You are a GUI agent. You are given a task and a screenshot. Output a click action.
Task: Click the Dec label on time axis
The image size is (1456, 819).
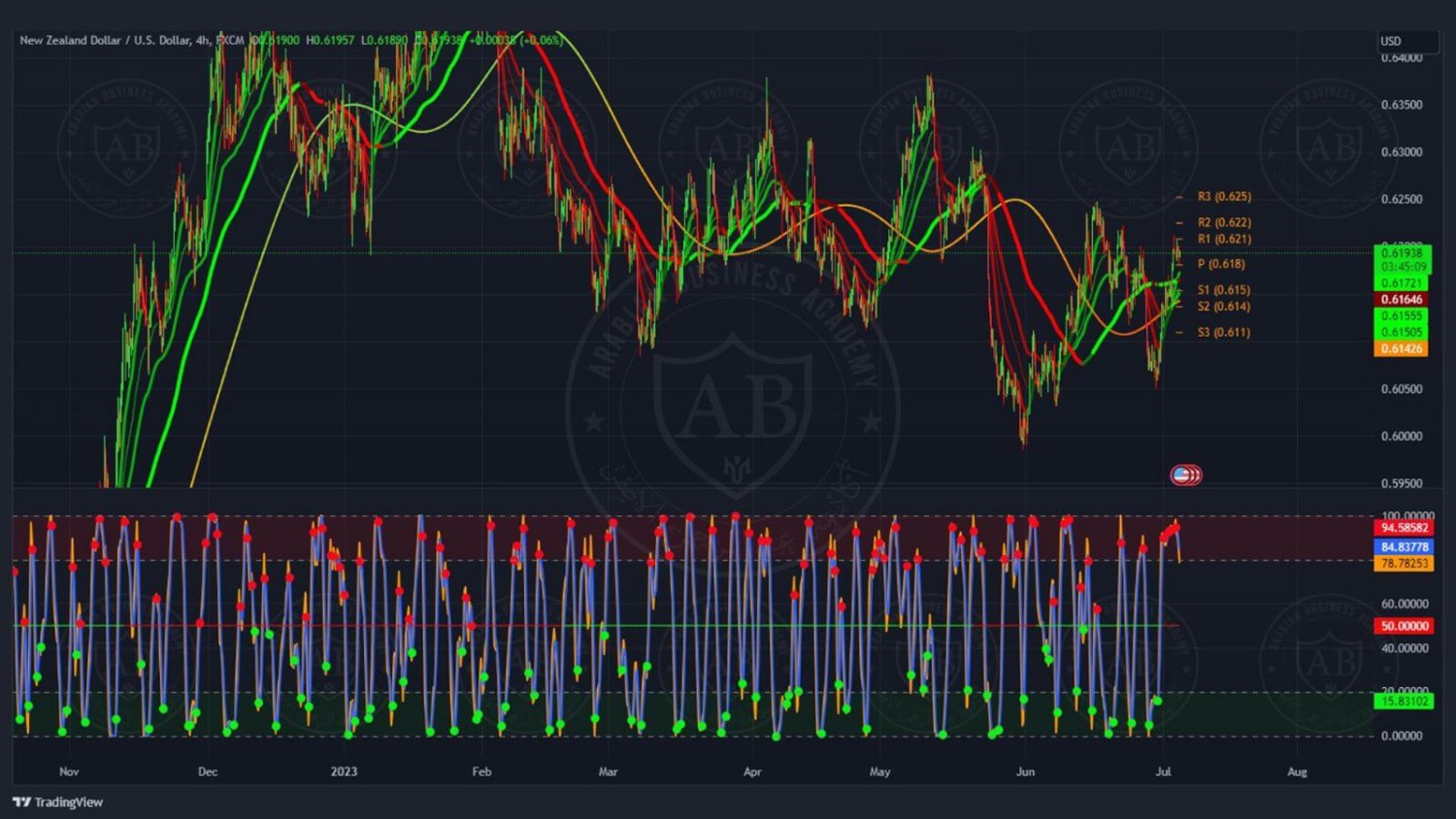[x=208, y=772]
